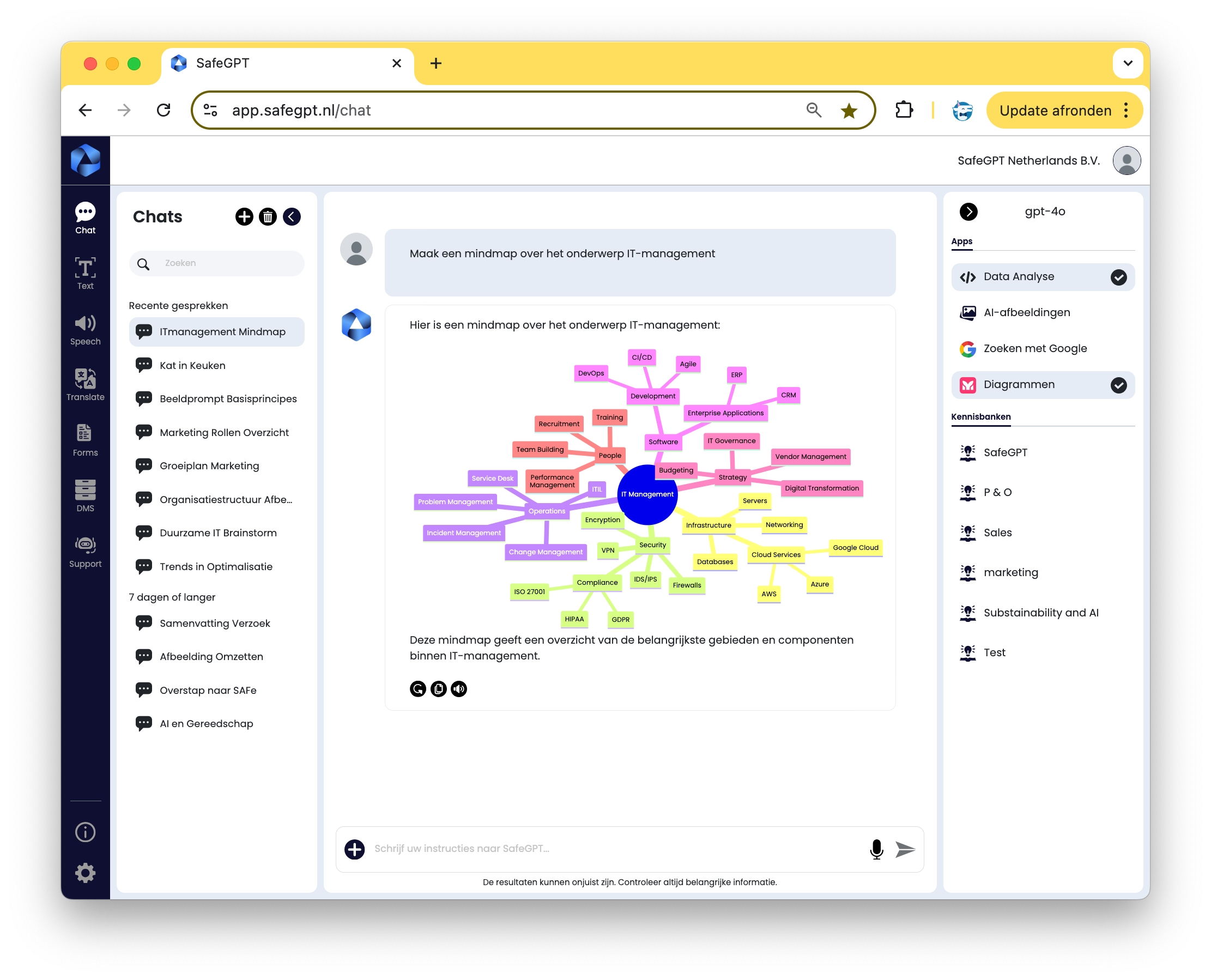Toggle the AI-afbeeldingen app
1211x980 pixels.
click(1043, 313)
